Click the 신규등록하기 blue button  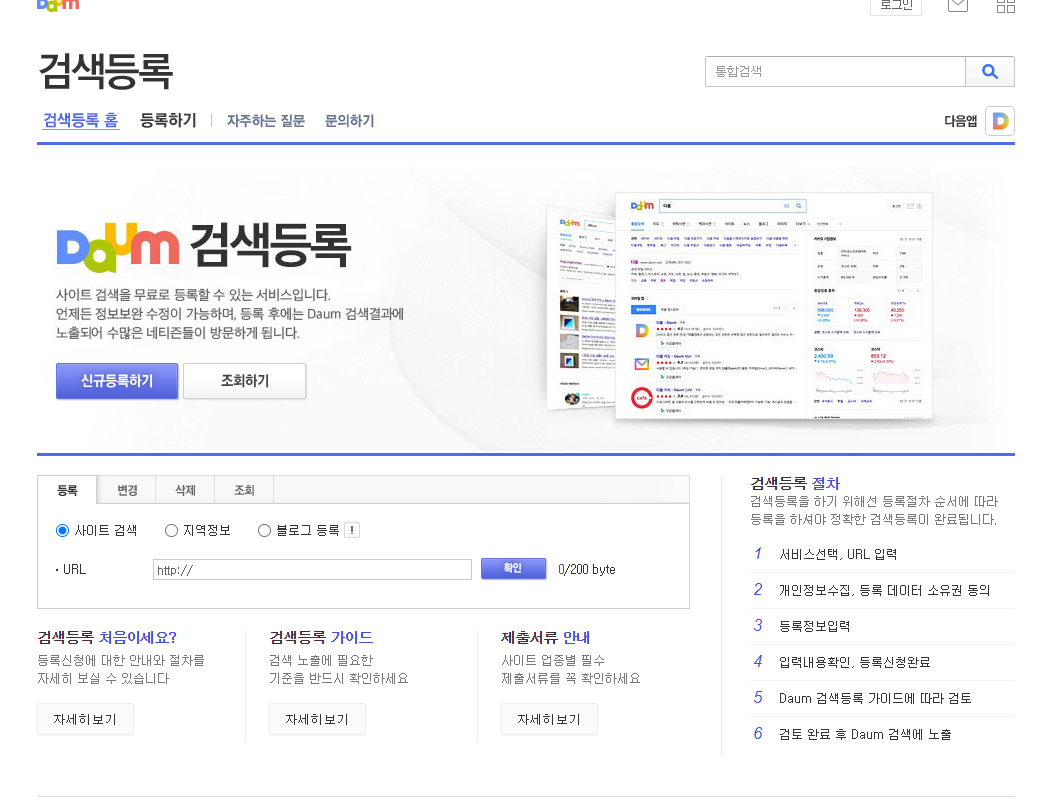tap(117, 381)
